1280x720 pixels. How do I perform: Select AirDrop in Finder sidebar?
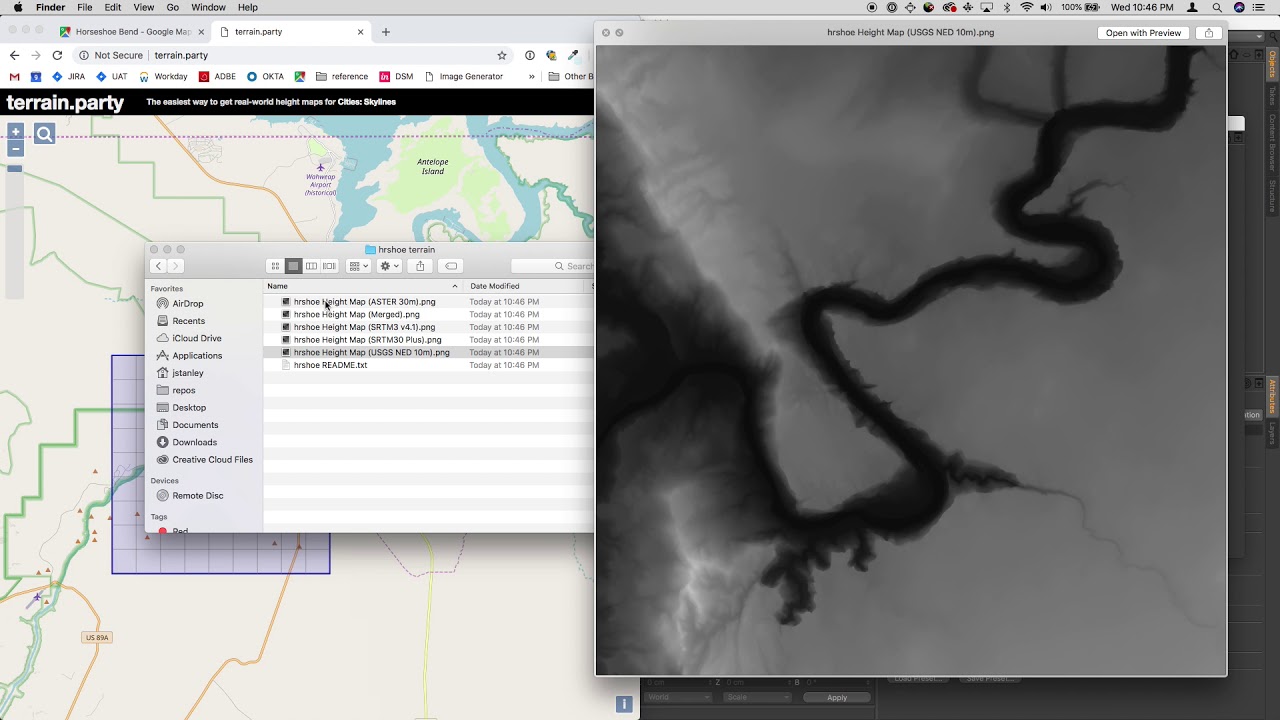pos(187,304)
